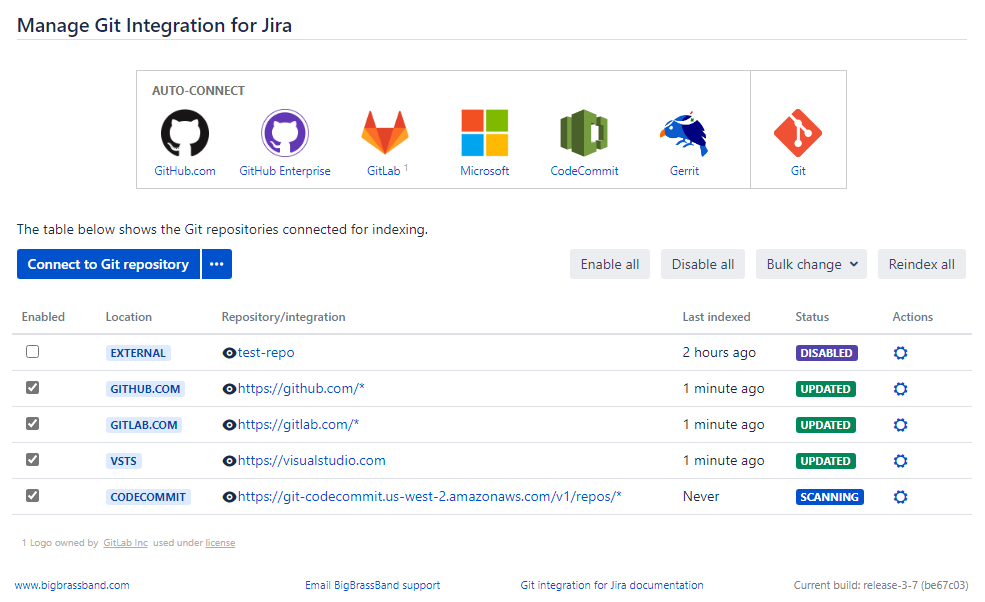Open the https://visualstudio.com integration link

tap(312, 460)
